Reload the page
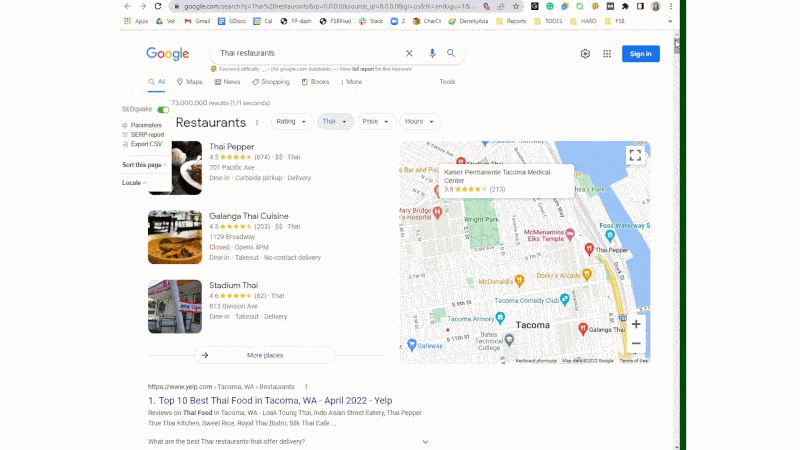This screenshot has width=800, height=450. 158,6
